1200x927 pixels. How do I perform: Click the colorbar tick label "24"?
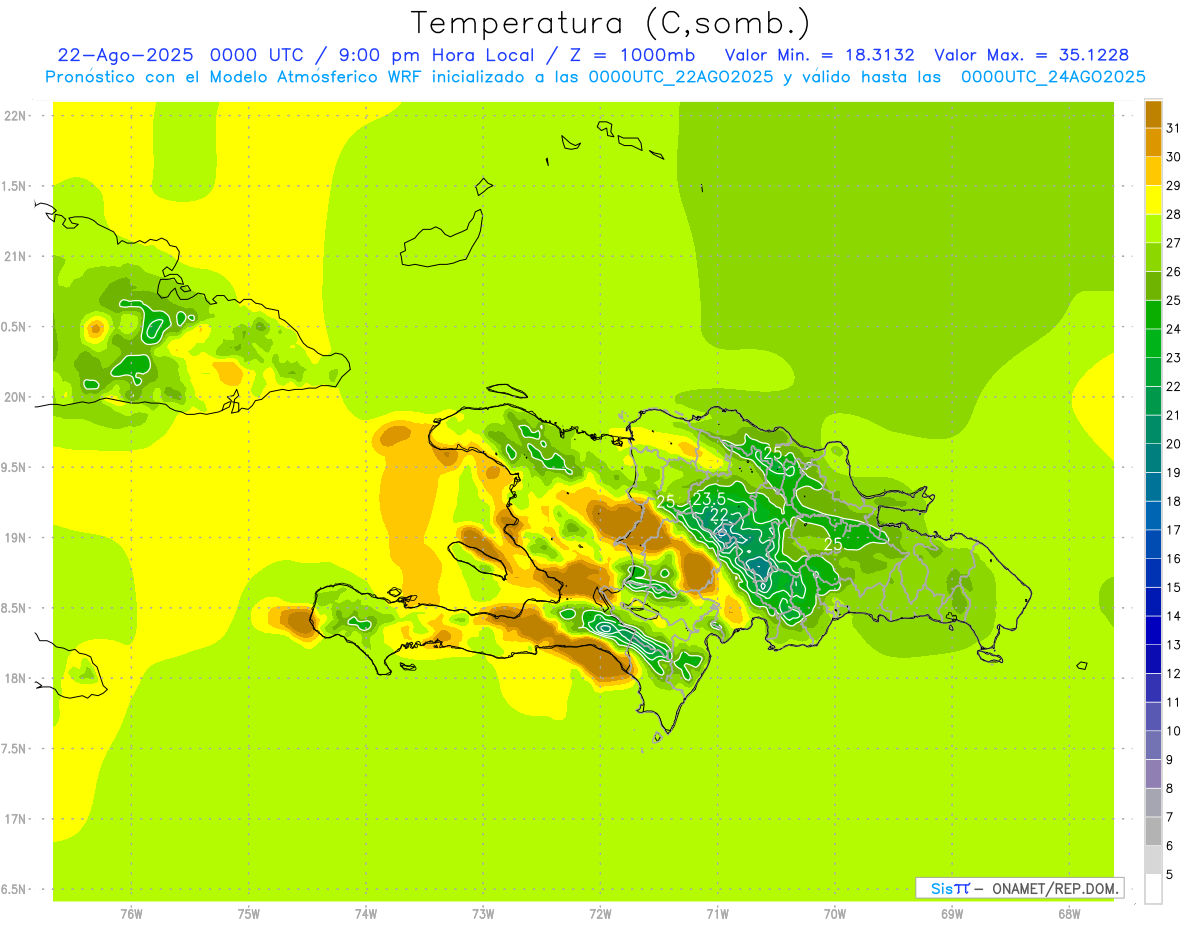[1174, 329]
